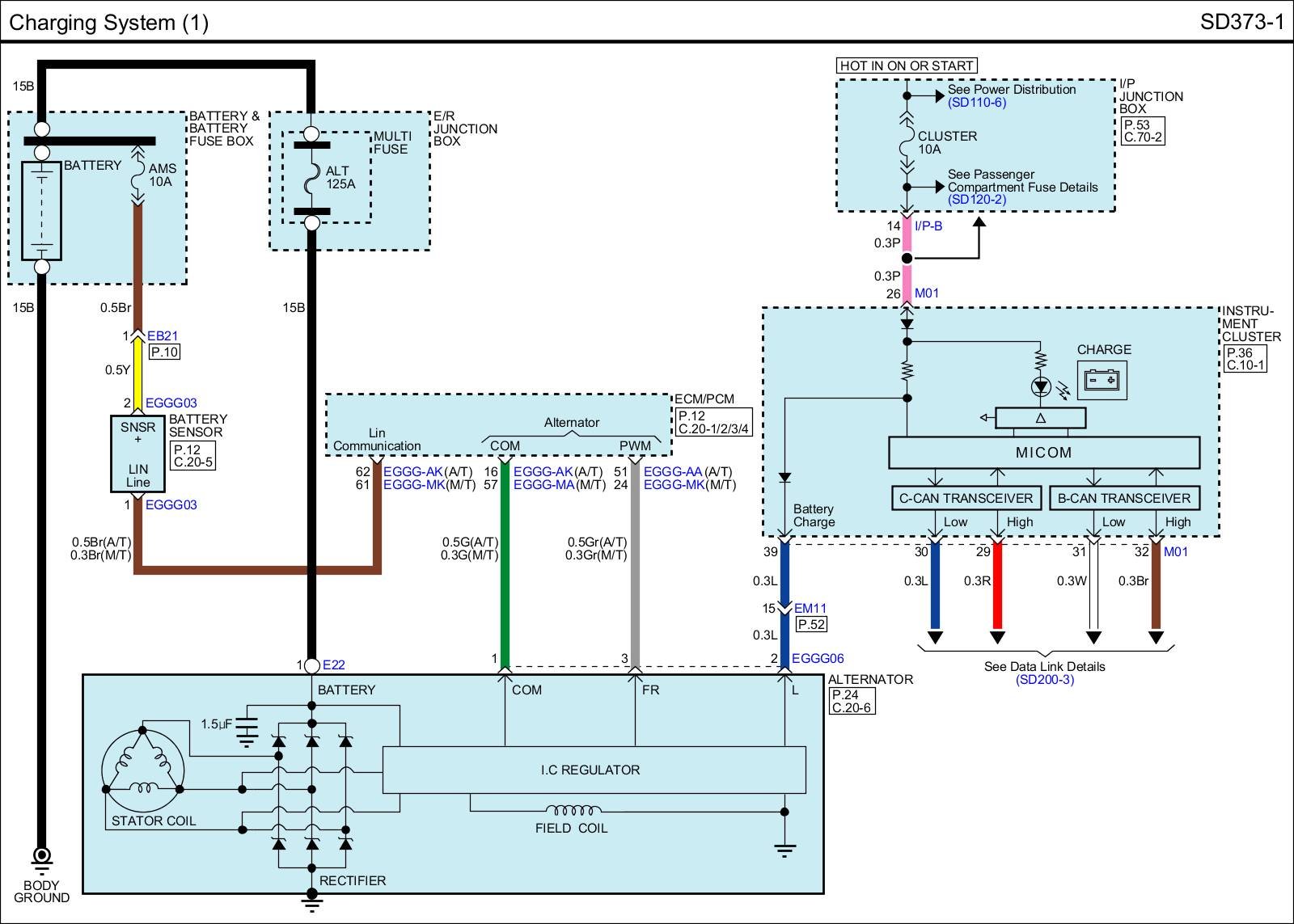Select the MICOM block
Image resolution: width=1294 pixels, height=924 pixels.
click(x=1043, y=453)
